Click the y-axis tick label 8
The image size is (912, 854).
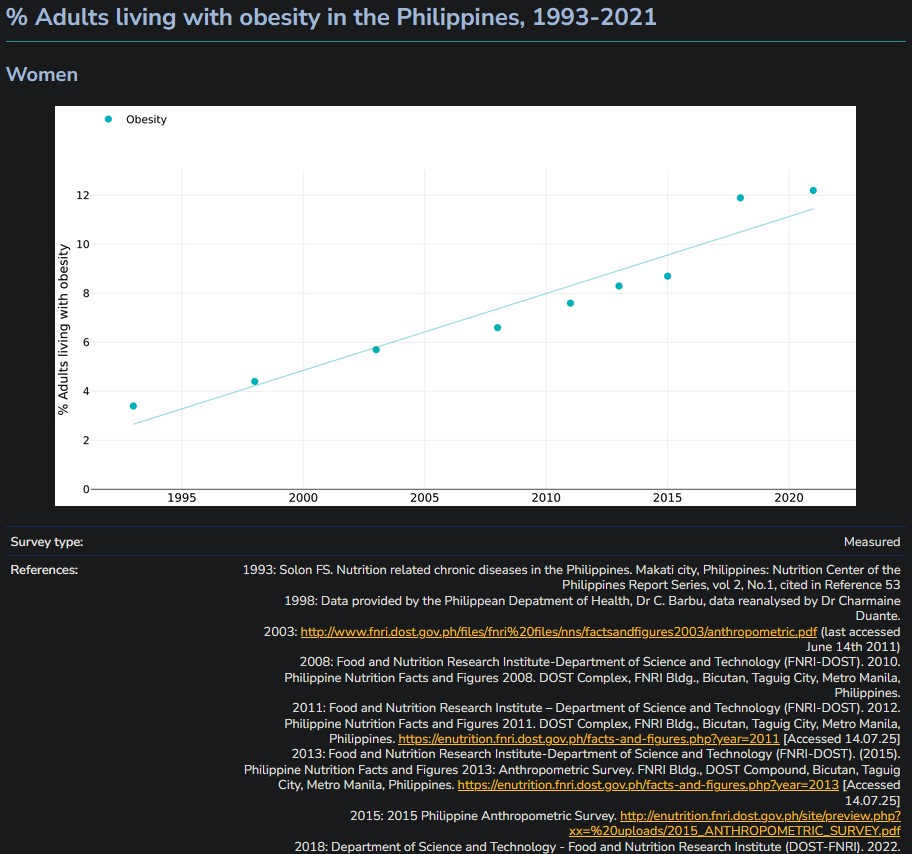(x=86, y=293)
